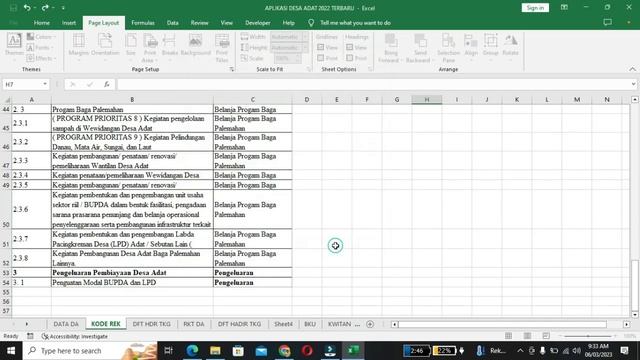Open the Developer ribbon tab
This screenshot has height=360, width=640.
coord(258,23)
